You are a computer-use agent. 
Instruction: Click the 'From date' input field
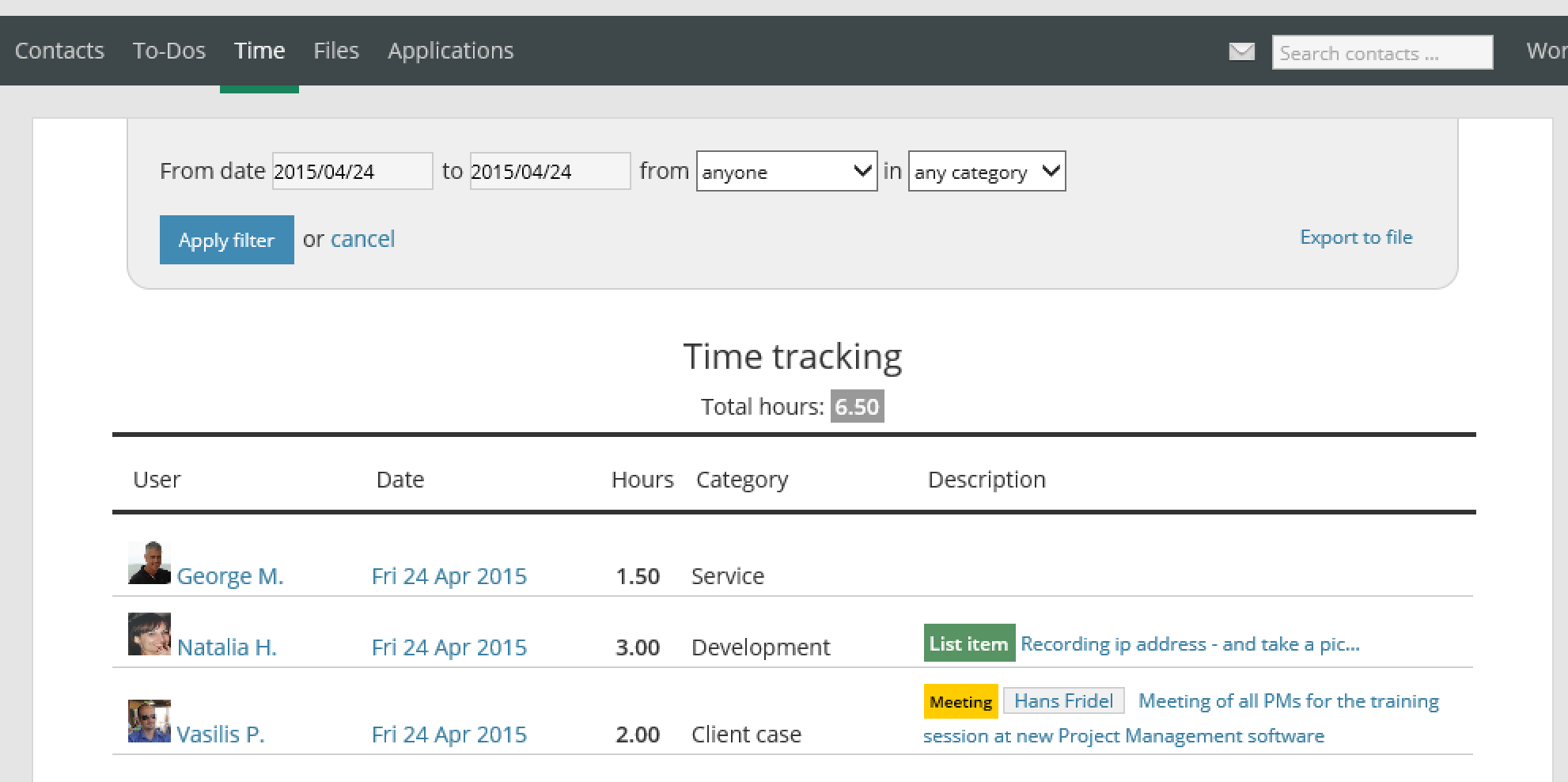[352, 171]
